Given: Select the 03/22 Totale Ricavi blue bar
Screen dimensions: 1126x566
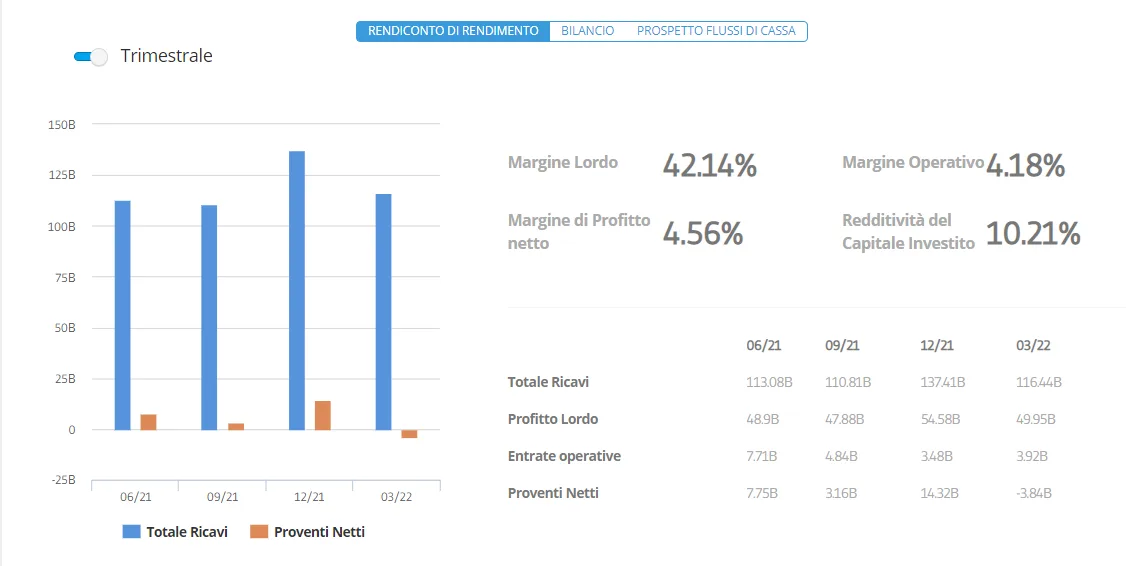Looking at the screenshot, I should (x=383, y=312).
